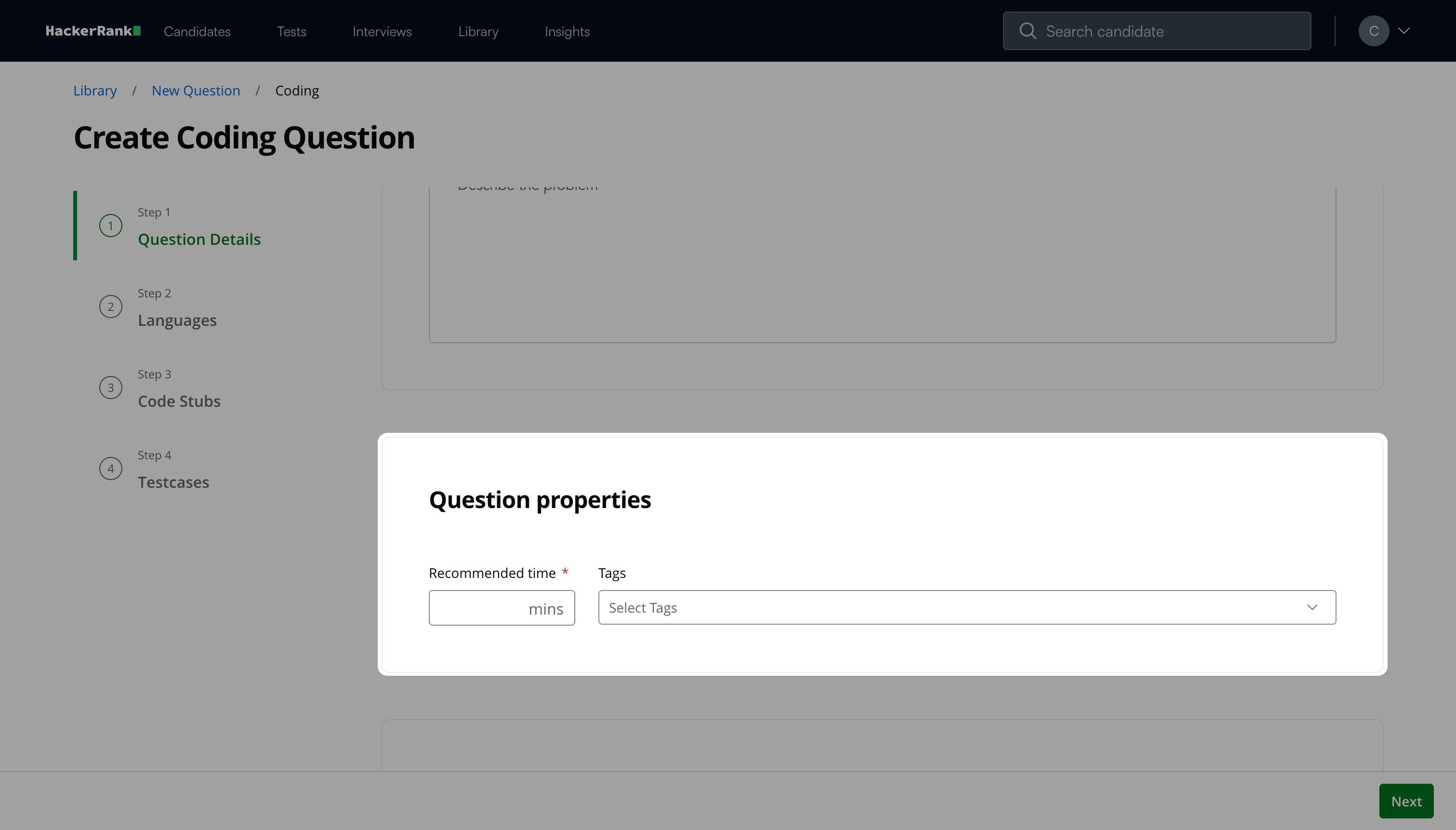Click the Step 2 circle icon
Viewport: 1456px width, 830px height.
coord(110,307)
